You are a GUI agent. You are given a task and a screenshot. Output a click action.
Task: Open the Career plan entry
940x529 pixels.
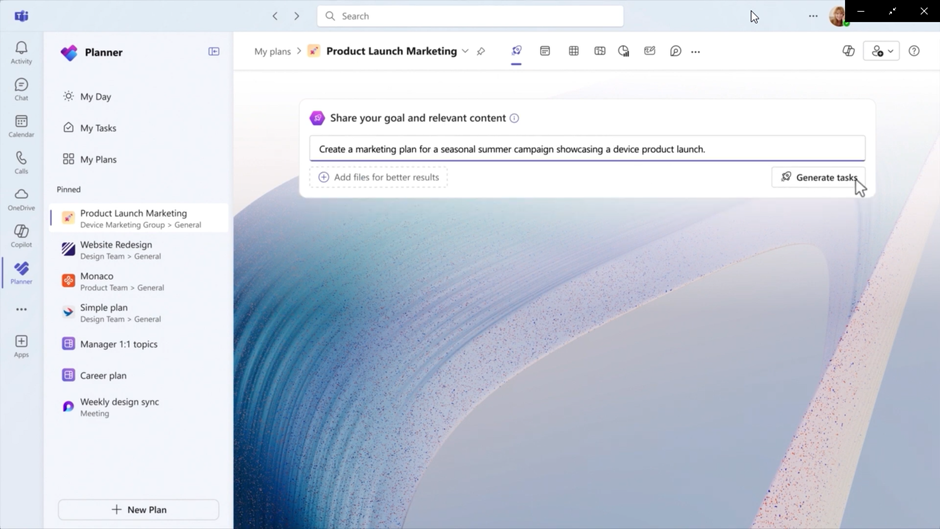[x=139, y=375]
